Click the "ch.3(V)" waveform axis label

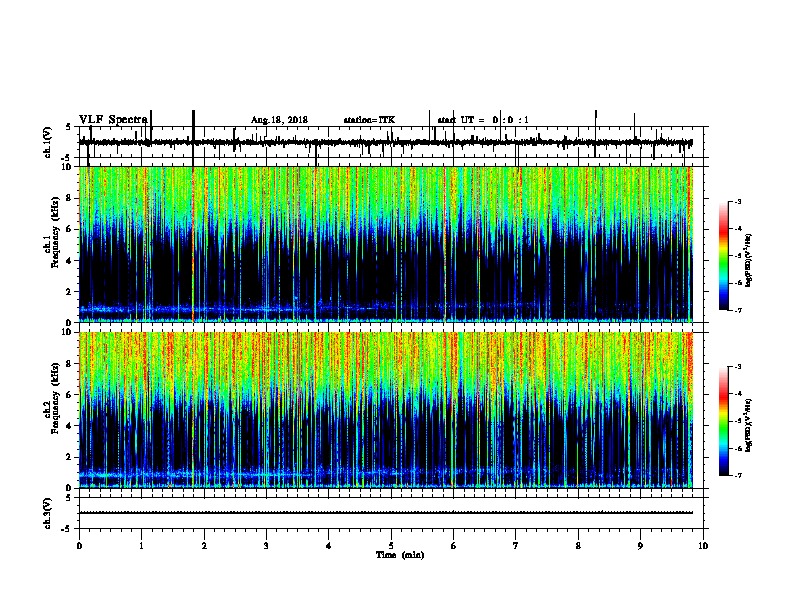coord(47,513)
